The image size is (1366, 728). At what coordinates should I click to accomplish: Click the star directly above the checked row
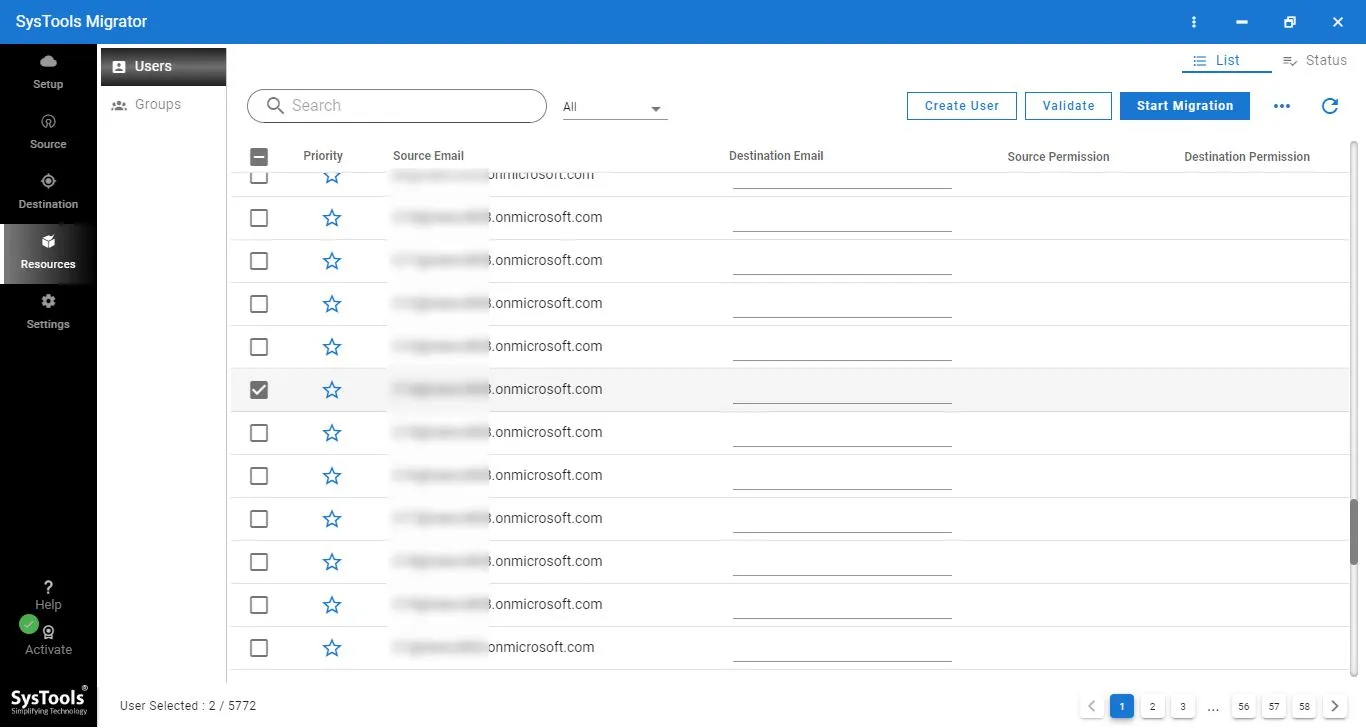click(332, 347)
